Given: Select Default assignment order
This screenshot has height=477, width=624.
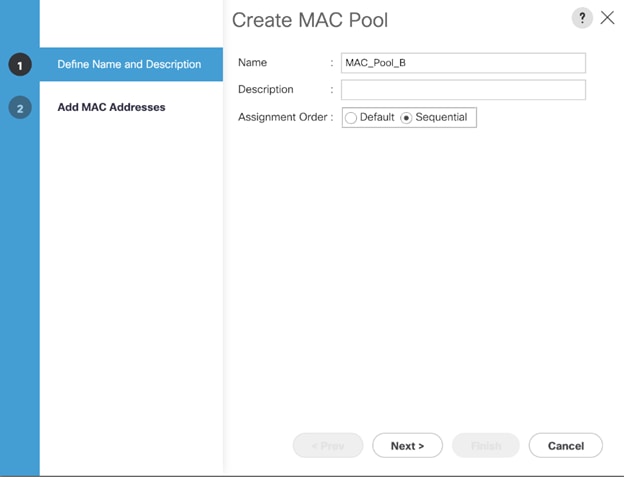Looking at the screenshot, I should click(351, 118).
